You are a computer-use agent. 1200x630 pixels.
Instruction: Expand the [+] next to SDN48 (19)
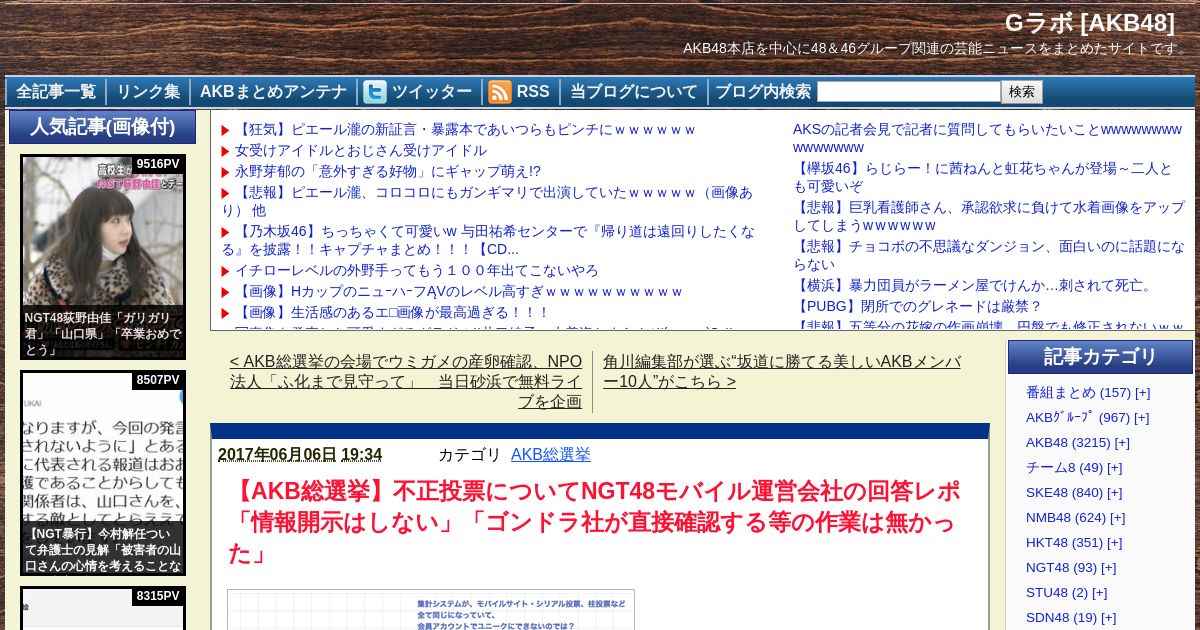pos(1108,617)
